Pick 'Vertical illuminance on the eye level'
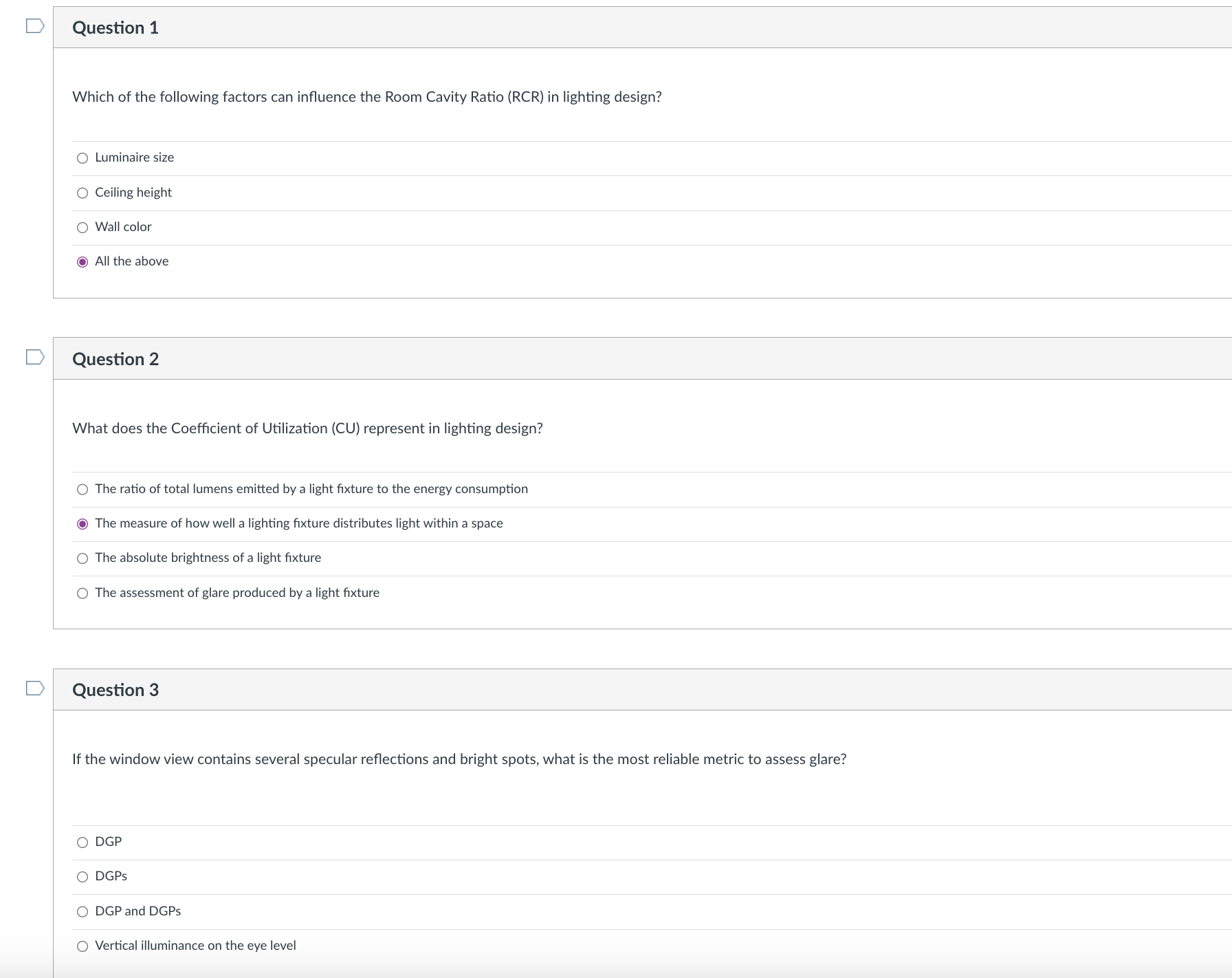Screen dimensions: 1232x978 [x=82, y=946]
